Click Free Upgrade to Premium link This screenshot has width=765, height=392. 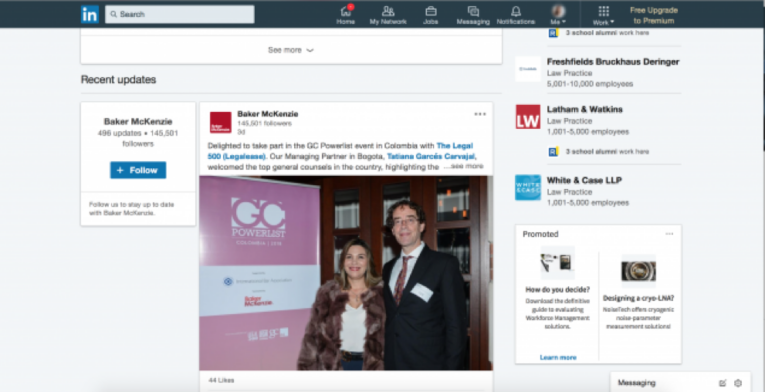[x=654, y=15]
